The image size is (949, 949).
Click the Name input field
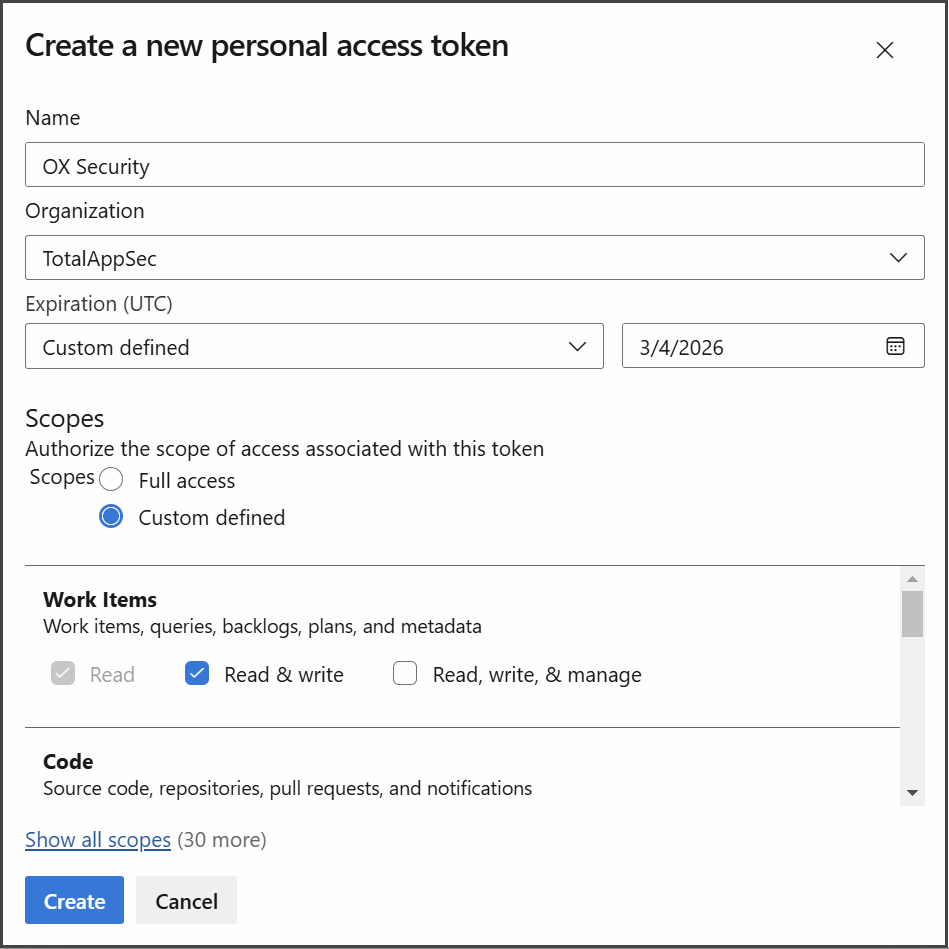(x=474, y=165)
